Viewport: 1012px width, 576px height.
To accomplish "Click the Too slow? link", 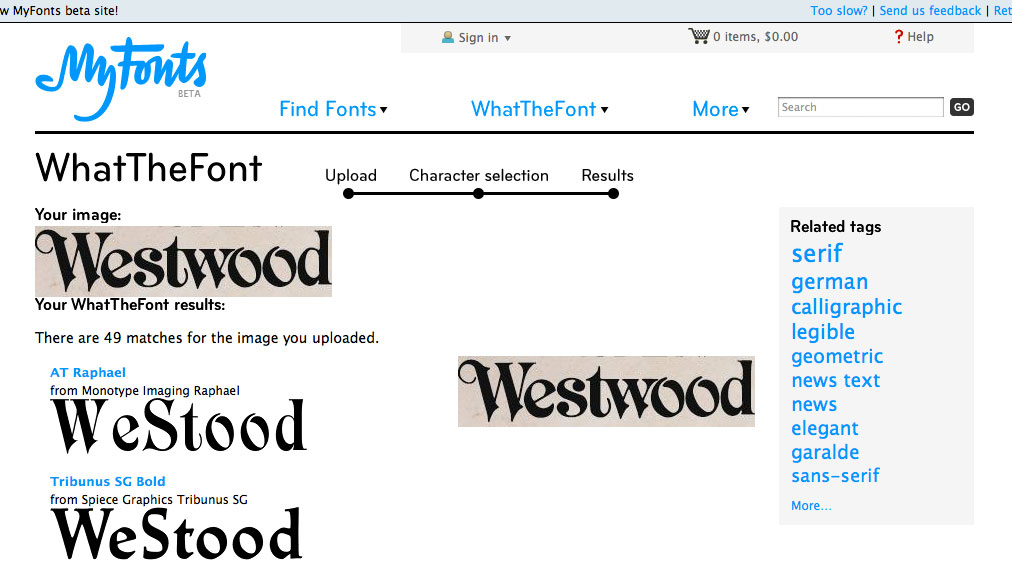I will click(x=839, y=10).
